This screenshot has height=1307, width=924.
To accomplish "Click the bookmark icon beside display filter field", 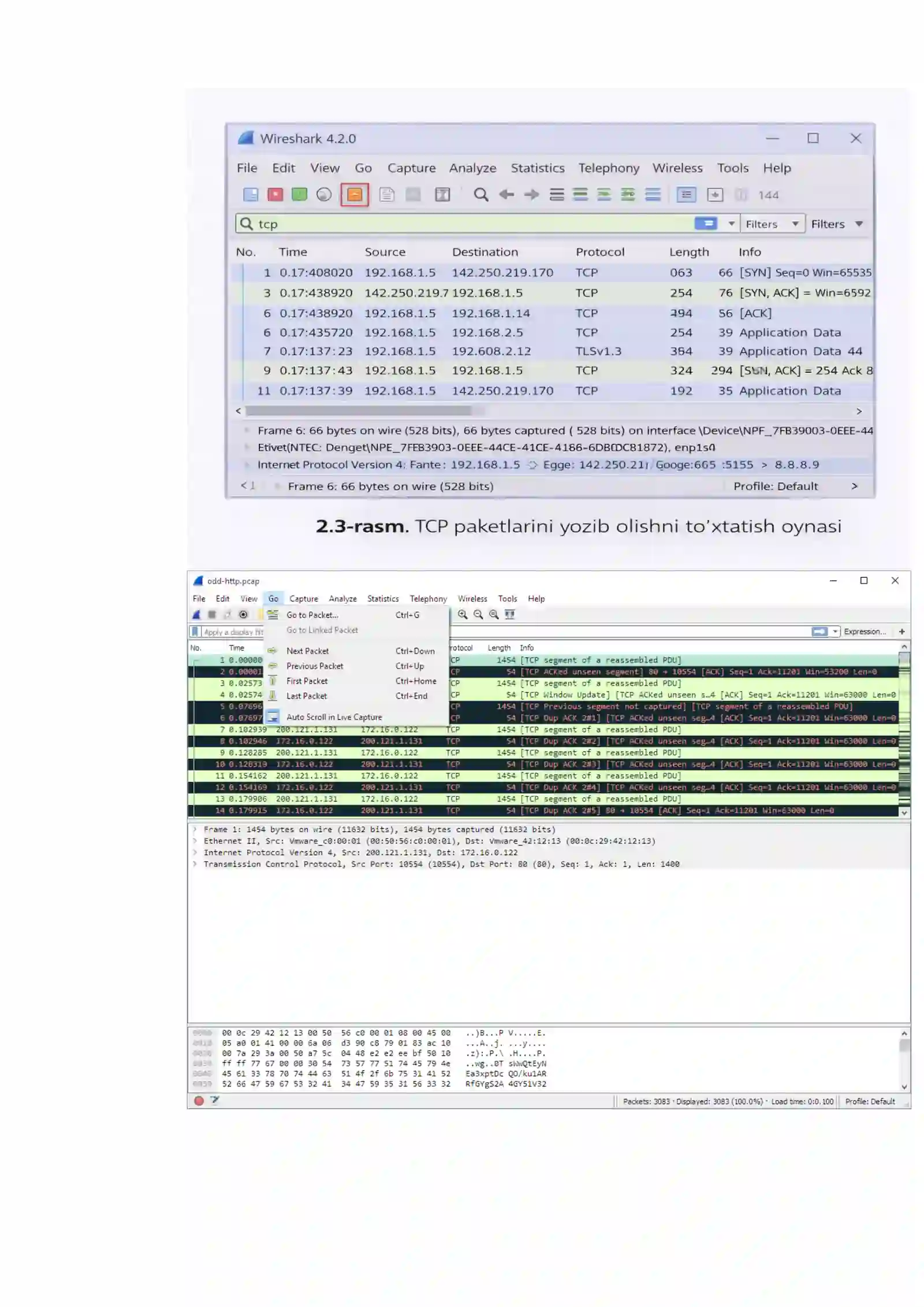I will 195,632.
